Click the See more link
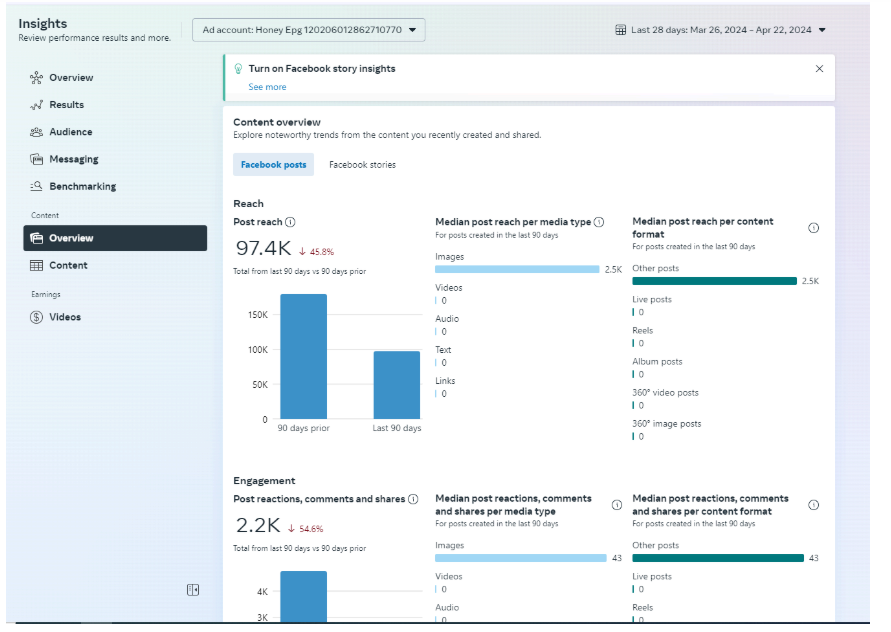 point(267,87)
